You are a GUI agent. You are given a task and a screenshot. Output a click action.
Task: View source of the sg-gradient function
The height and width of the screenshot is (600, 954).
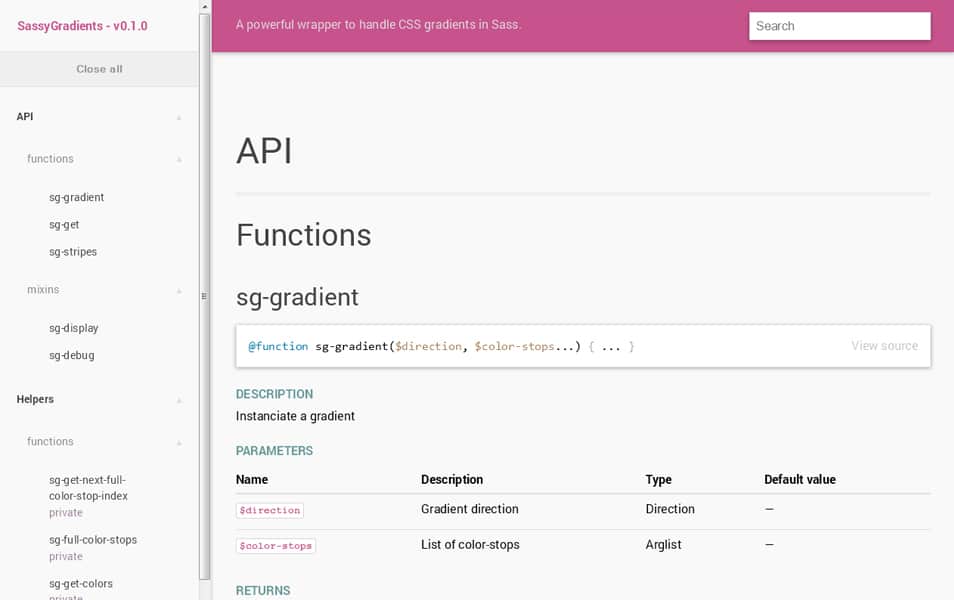tap(884, 345)
